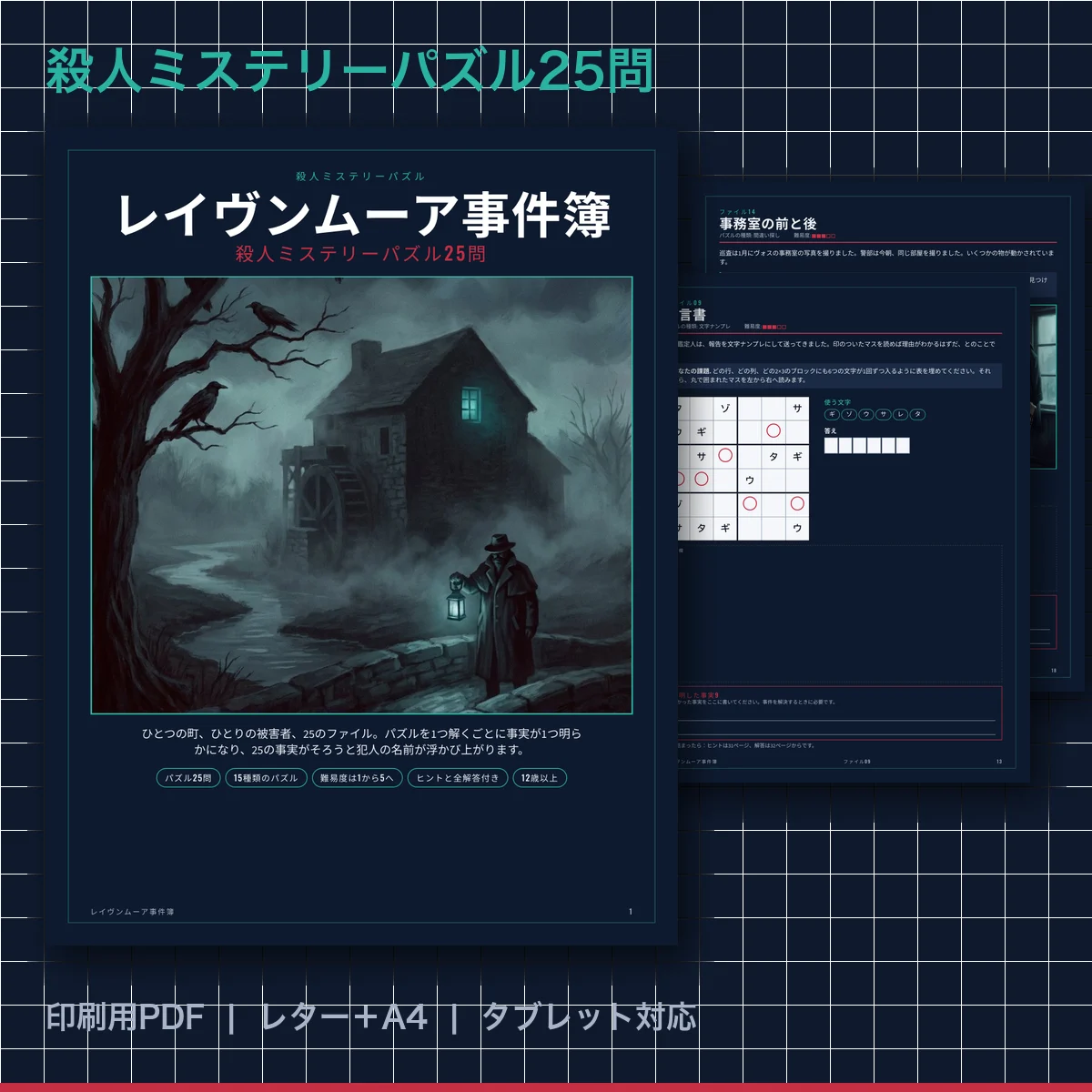Click the first answer box under 答え
This screenshot has height=1092, width=1092.
831,445
